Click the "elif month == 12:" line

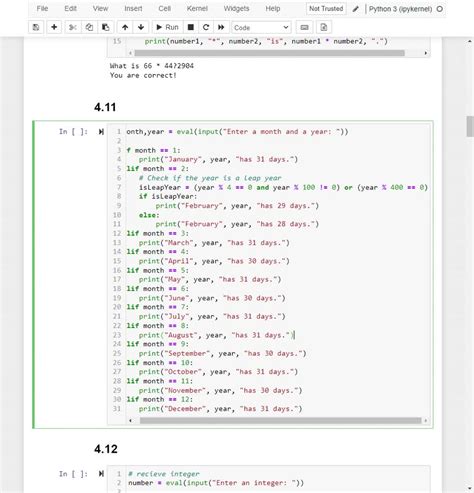160,399
